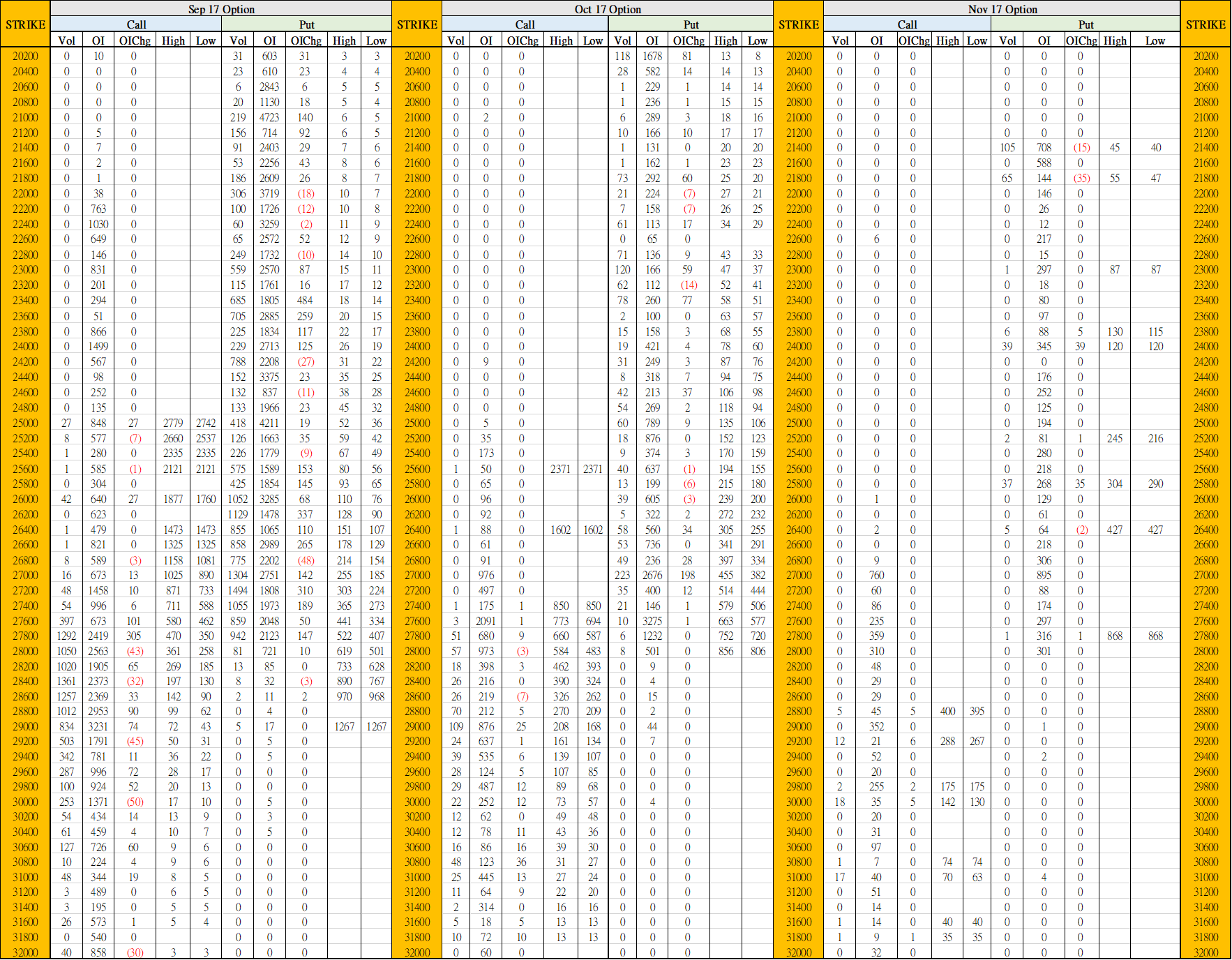Select Oct Put Vol value 223

[622, 575]
